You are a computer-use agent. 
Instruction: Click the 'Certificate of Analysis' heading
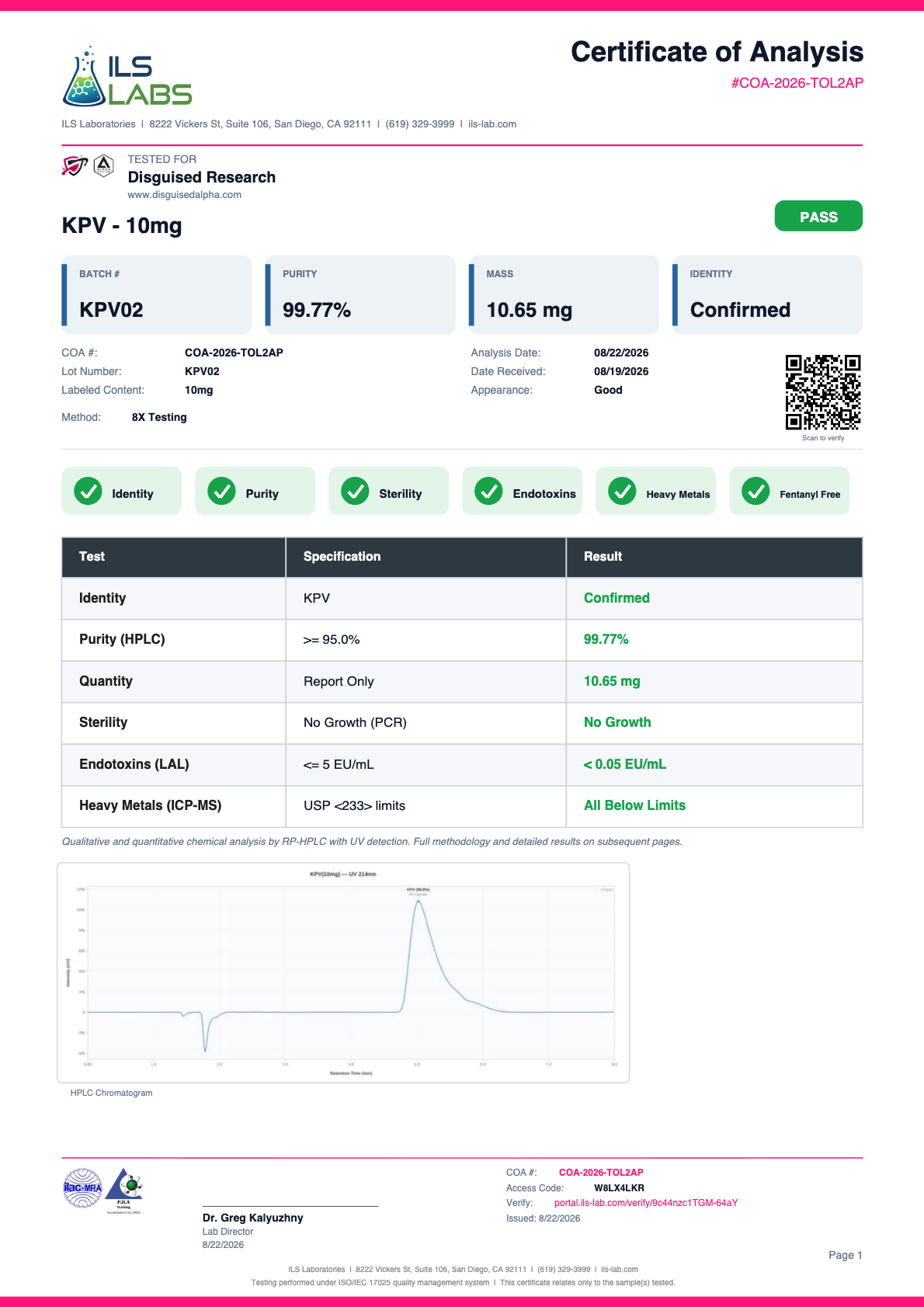pyautogui.click(x=717, y=52)
